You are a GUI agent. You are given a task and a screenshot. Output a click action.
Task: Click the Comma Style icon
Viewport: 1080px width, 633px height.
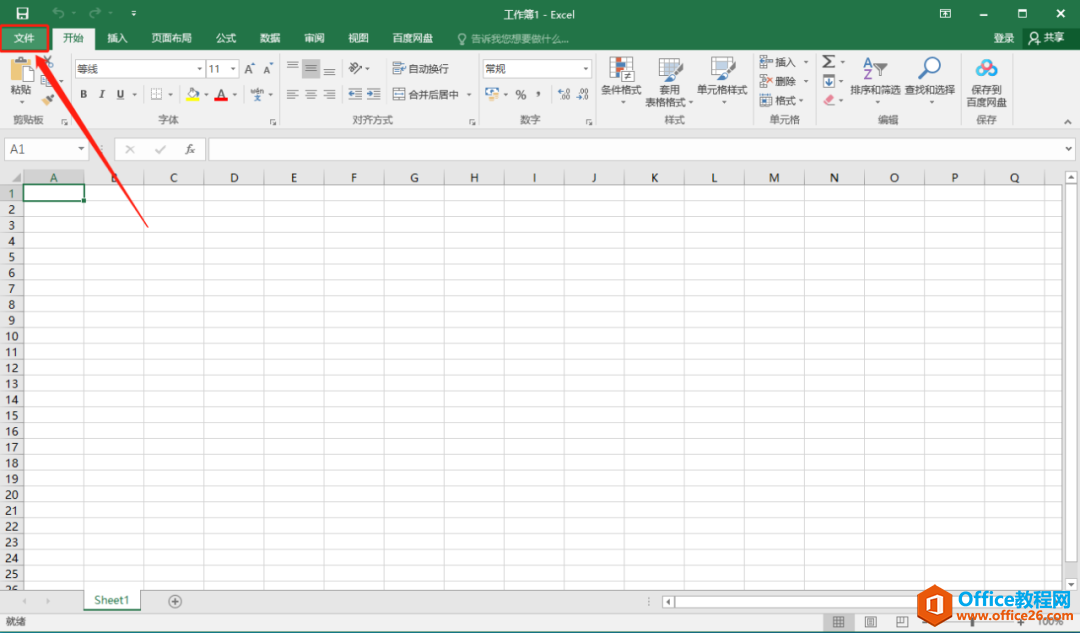click(538, 94)
